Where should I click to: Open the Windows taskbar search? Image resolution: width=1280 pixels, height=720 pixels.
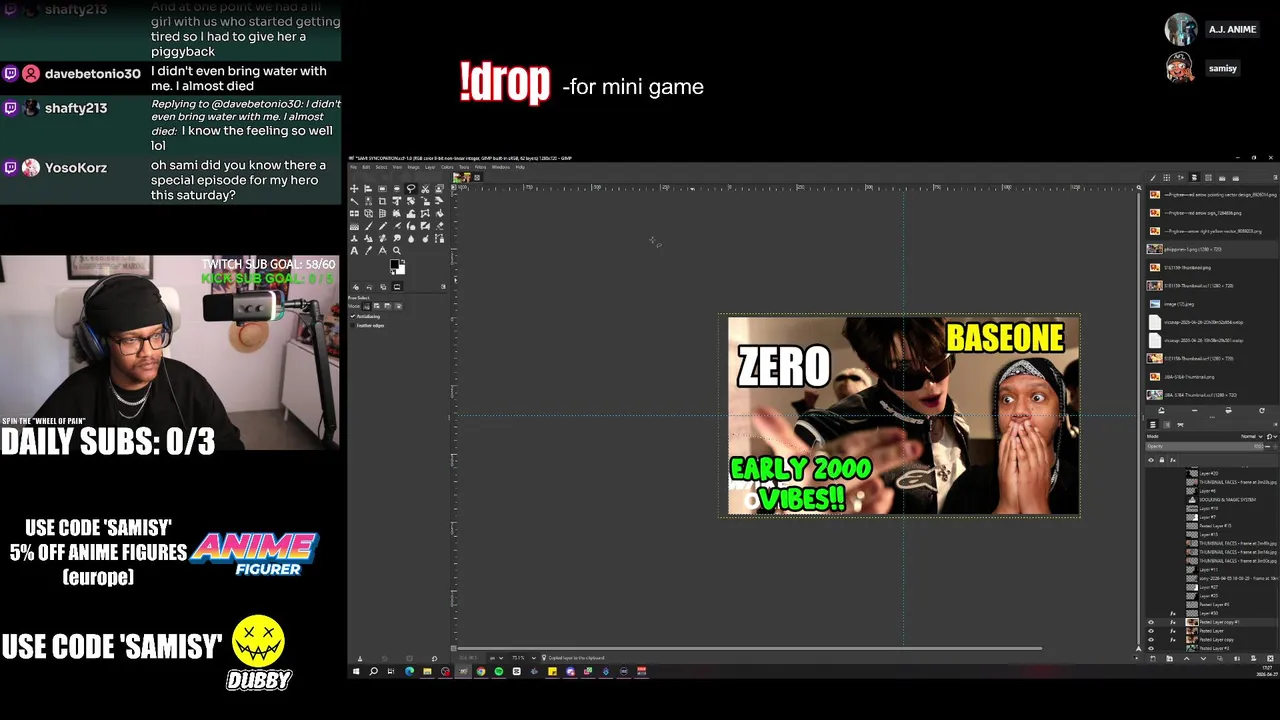pyautogui.click(x=374, y=672)
